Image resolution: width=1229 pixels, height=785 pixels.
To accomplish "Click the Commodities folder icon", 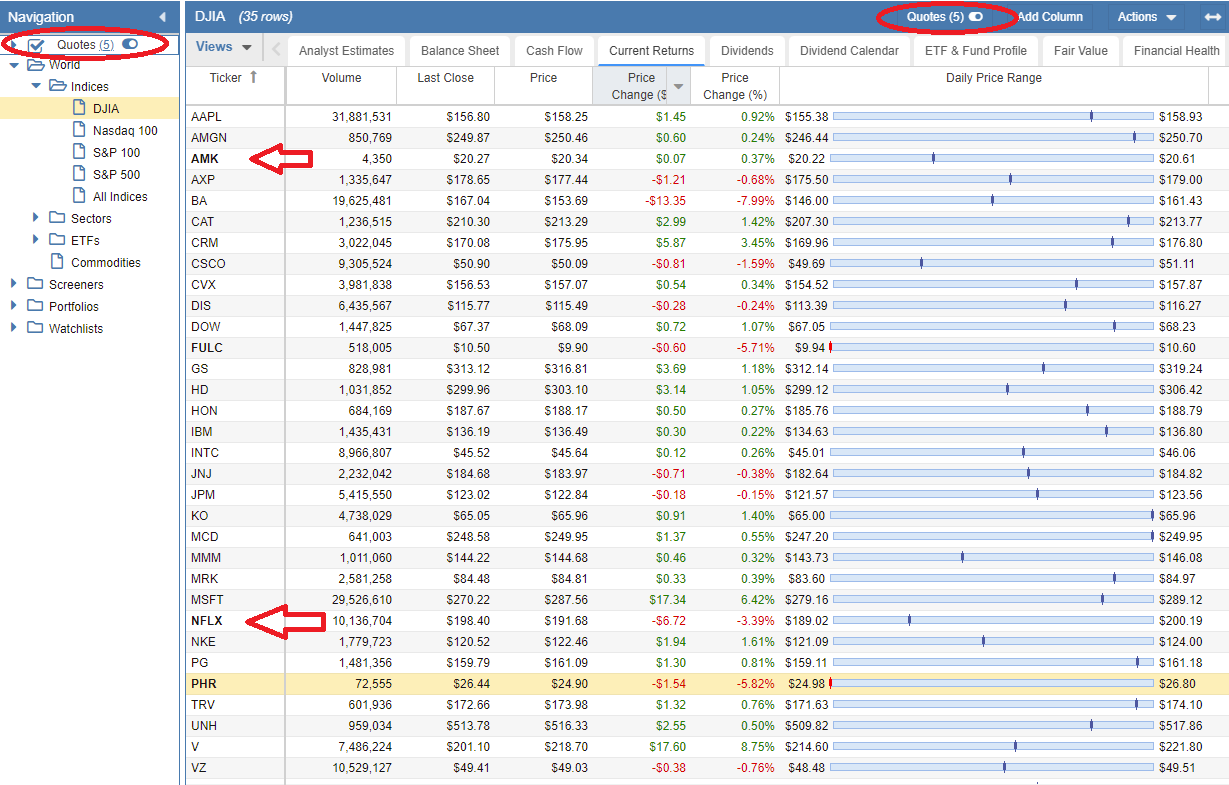I will pos(58,262).
